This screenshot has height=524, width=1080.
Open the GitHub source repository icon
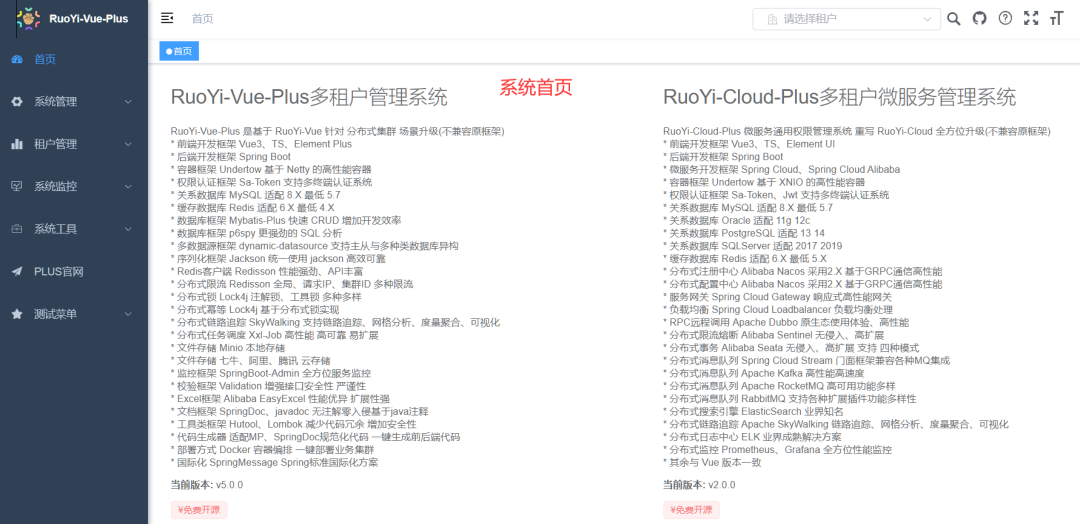pos(979,18)
